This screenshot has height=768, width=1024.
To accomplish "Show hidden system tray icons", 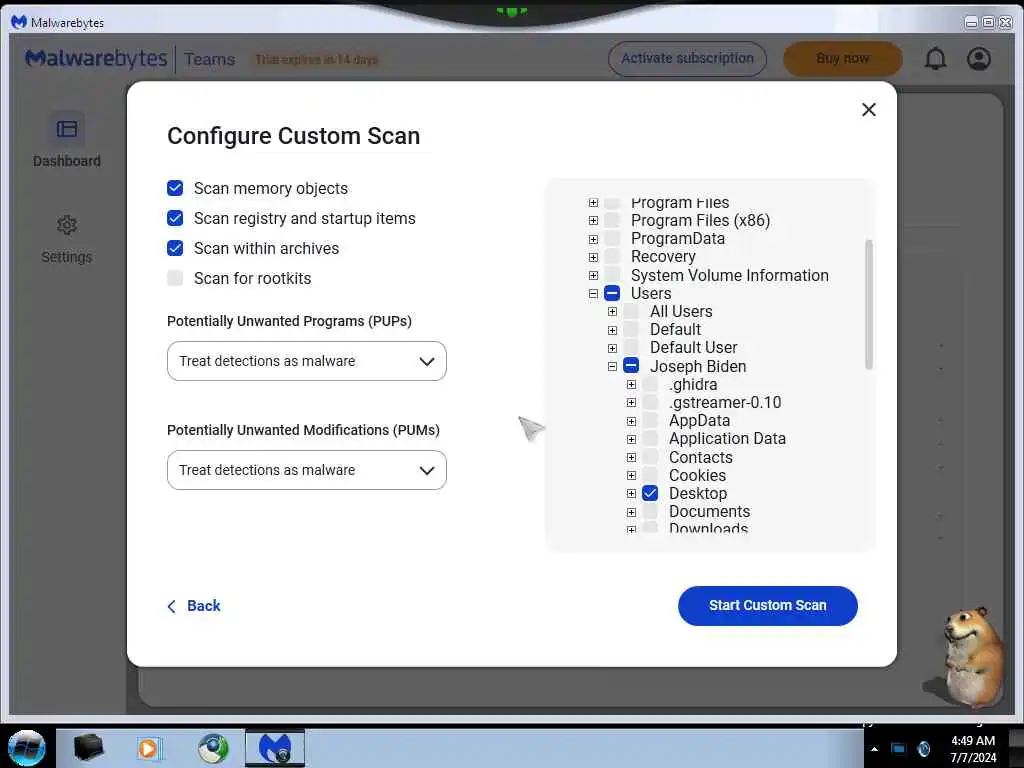I will (x=874, y=749).
